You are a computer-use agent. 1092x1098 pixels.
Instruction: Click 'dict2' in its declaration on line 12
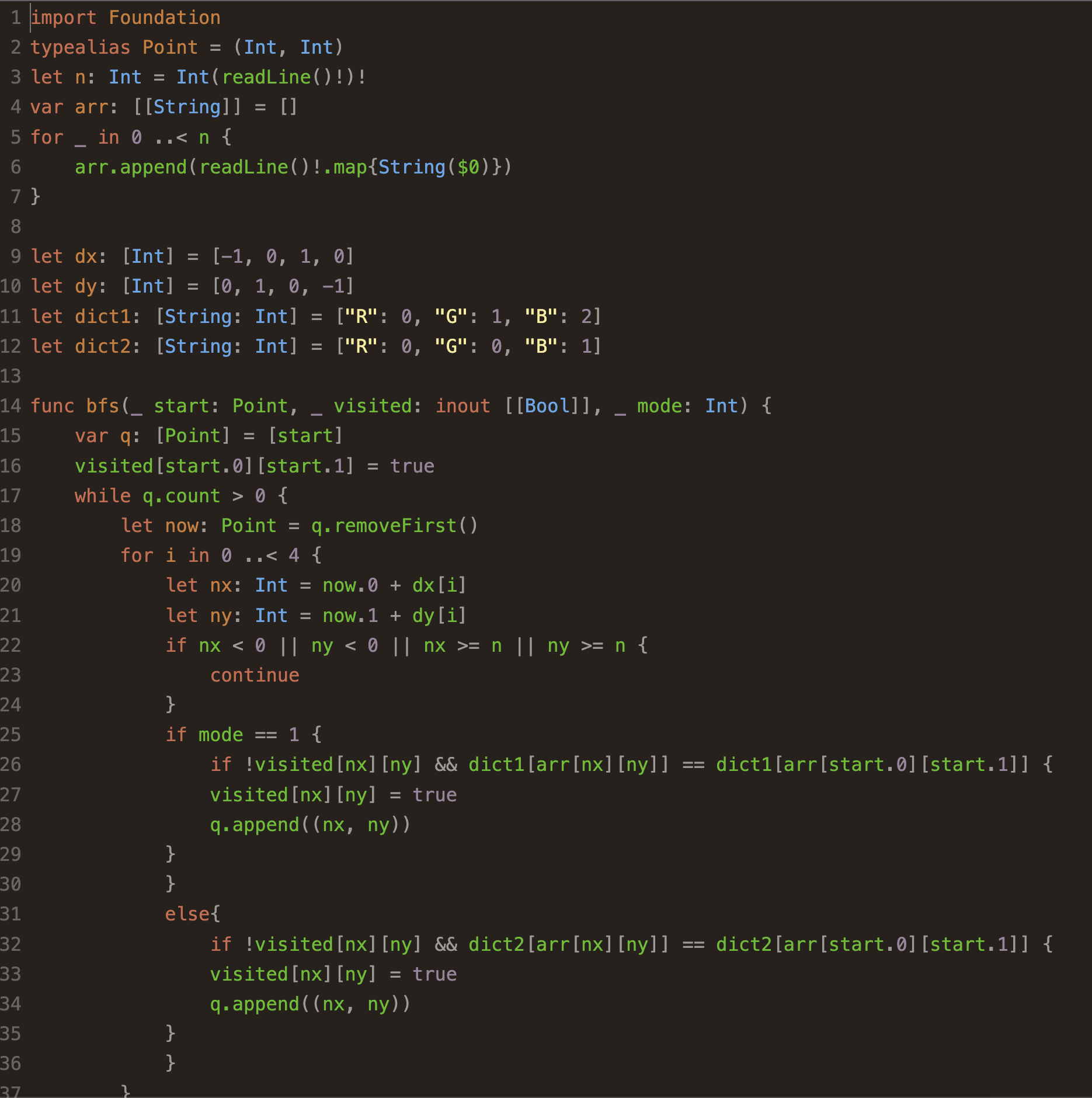click(x=103, y=346)
